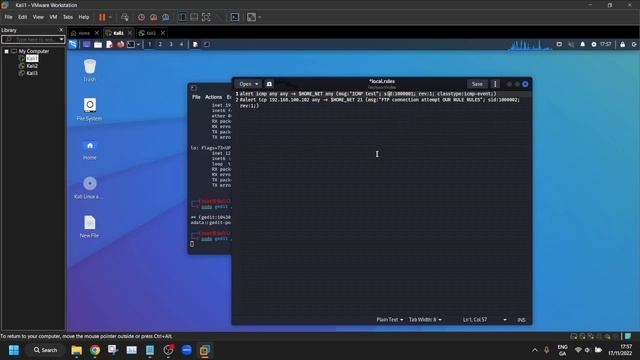Switch to workspace 2

[160, 44]
